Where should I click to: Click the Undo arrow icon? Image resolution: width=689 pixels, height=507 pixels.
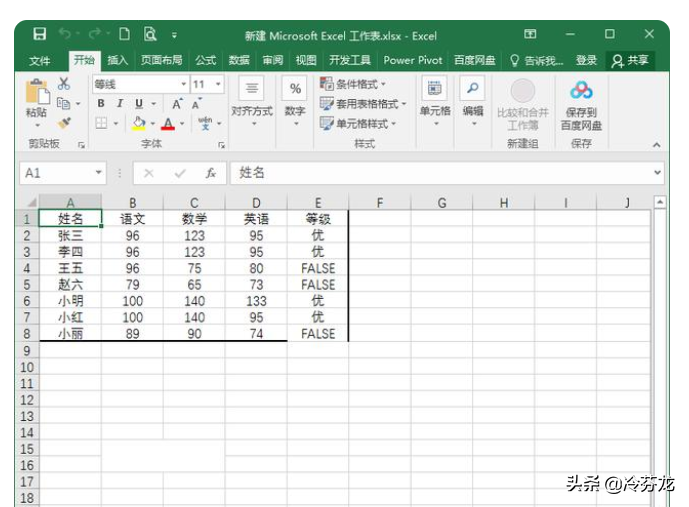(x=65, y=33)
